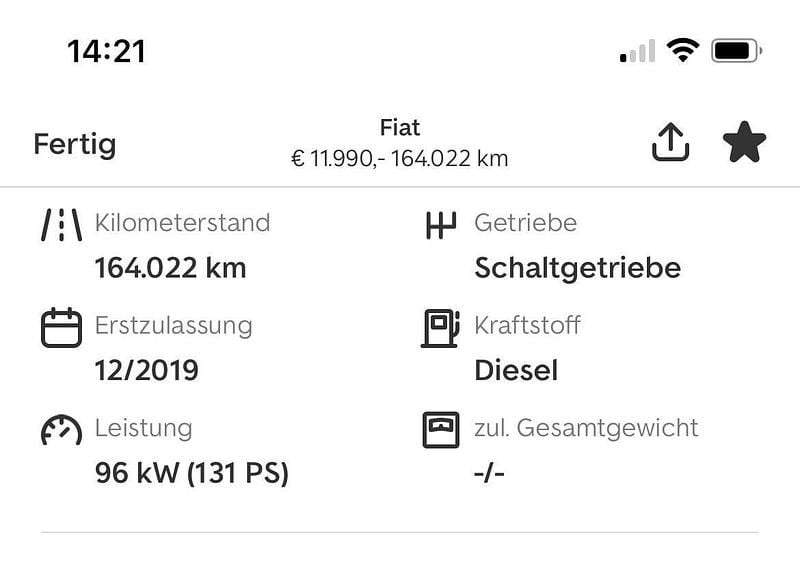The height and width of the screenshot is (577, 800).
Task: Click the Leistung speedometer icon
Action: click(61, 429)
